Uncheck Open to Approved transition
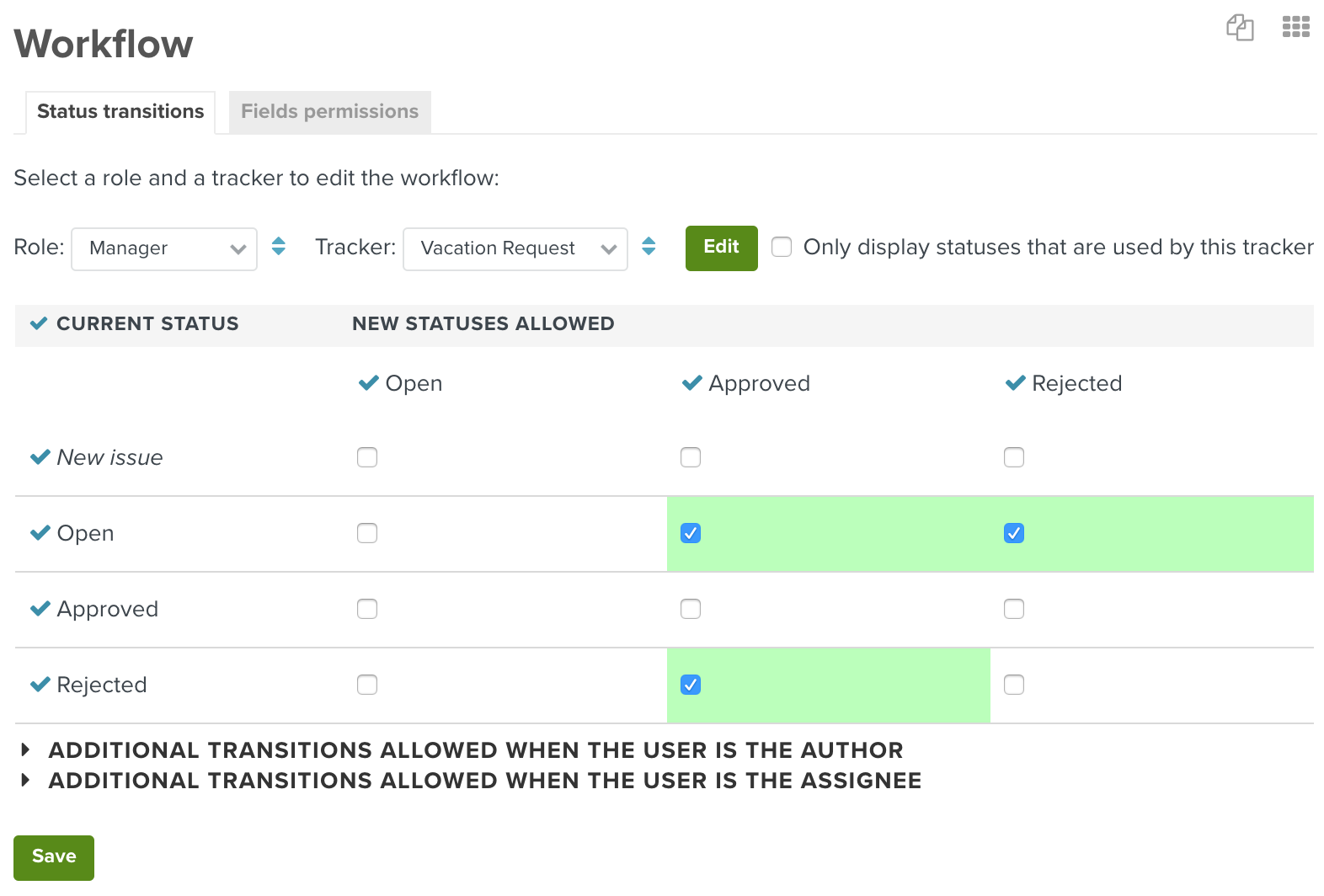Image resolution: width=1324 pixels, height=896 pixels. pyautogui.click(x=691, y=533)
